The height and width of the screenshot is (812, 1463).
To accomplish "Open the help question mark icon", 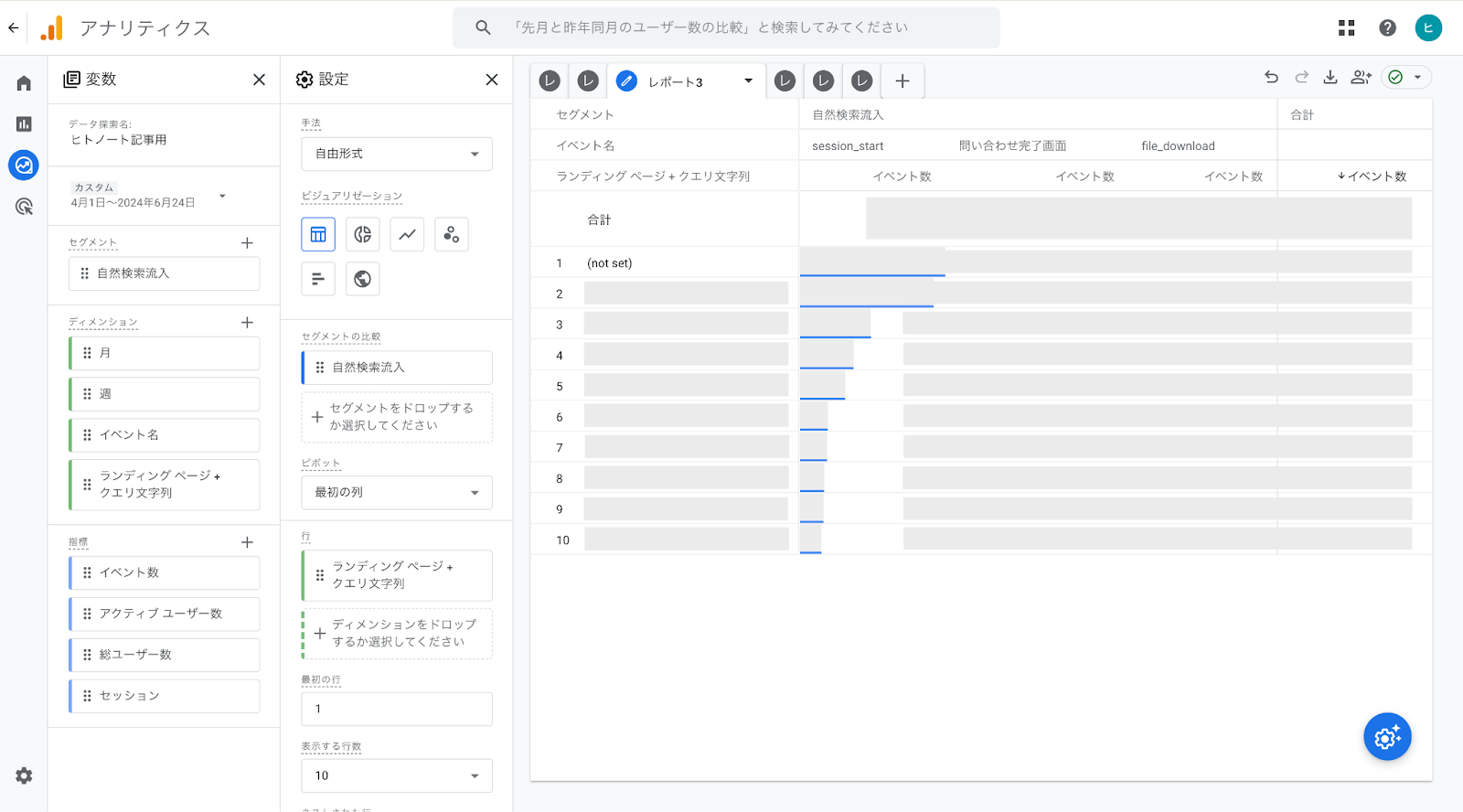I will coord(1387,27).
